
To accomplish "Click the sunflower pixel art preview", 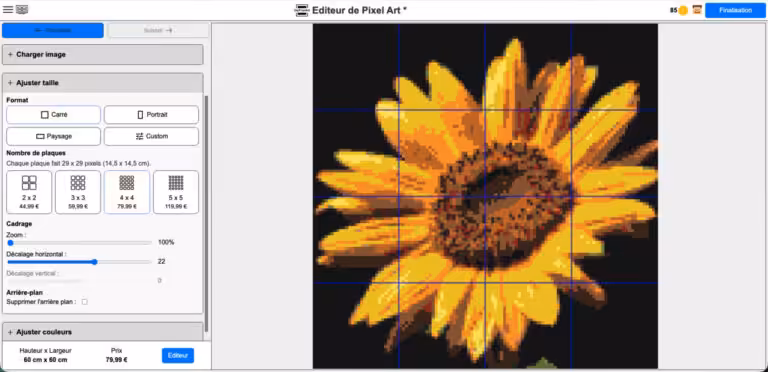I will (485, 196).
